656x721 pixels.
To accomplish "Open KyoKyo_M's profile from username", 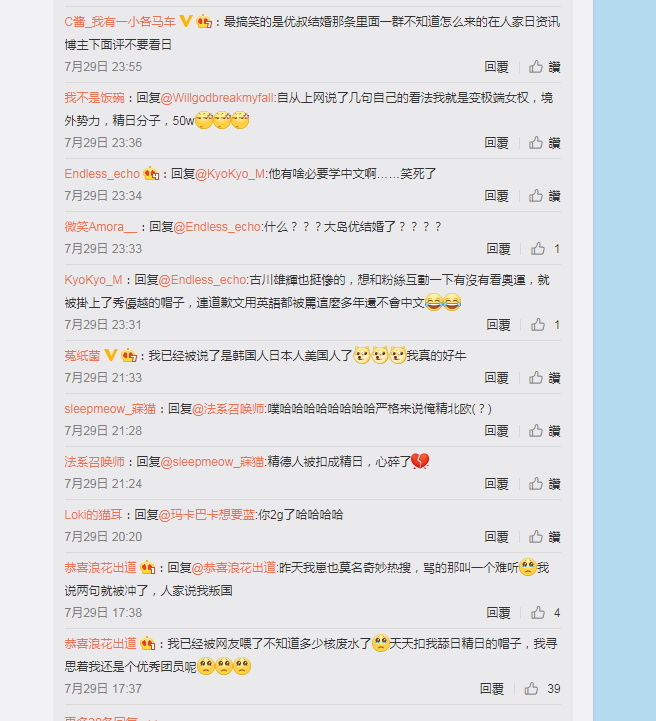I will 93,280.
